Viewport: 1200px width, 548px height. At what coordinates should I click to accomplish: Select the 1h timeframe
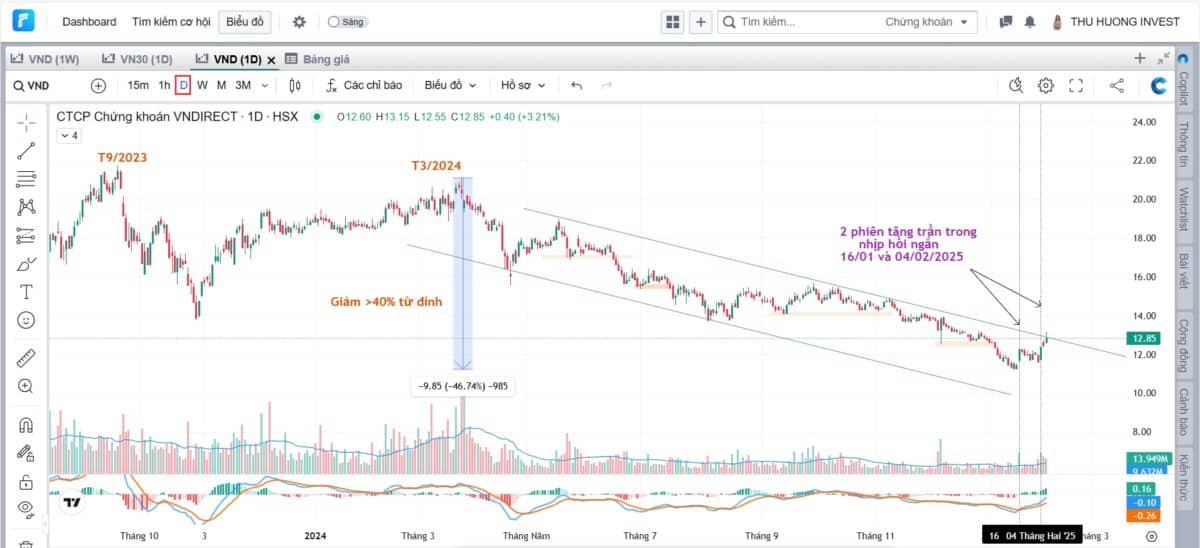click(x=165, y=86)
